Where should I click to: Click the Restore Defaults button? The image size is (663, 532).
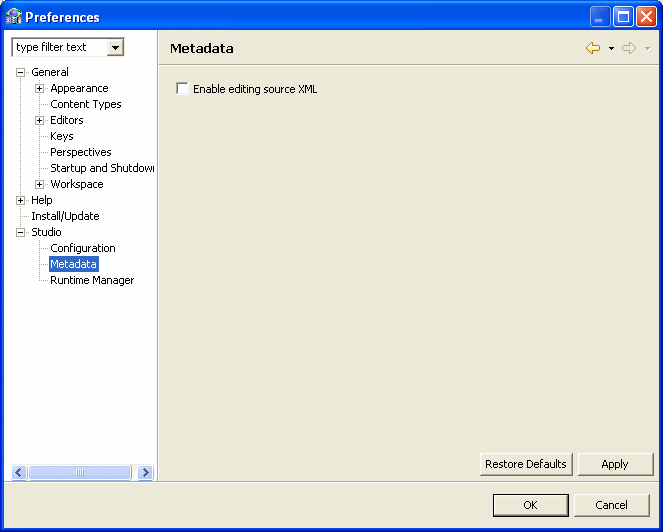pyautogui.click(x=526, y=464)
